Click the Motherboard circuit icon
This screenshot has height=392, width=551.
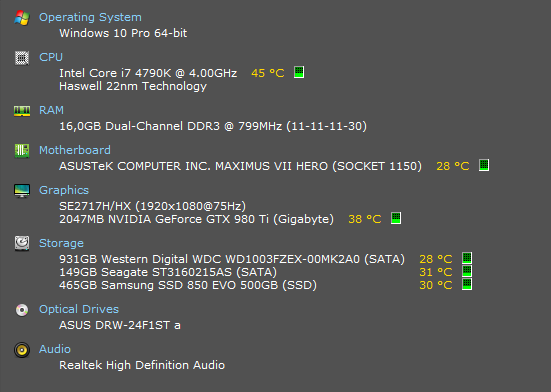tap(22, 151)
